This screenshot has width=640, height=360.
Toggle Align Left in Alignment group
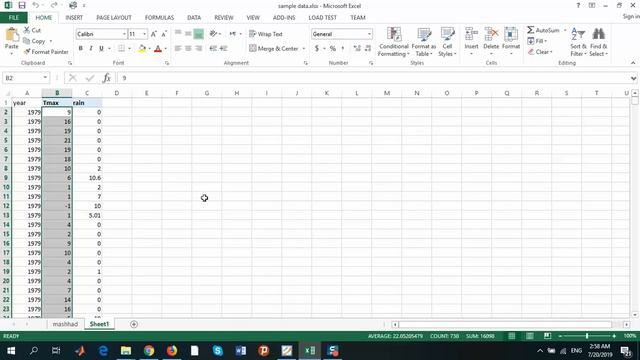[x=178, y=48]
